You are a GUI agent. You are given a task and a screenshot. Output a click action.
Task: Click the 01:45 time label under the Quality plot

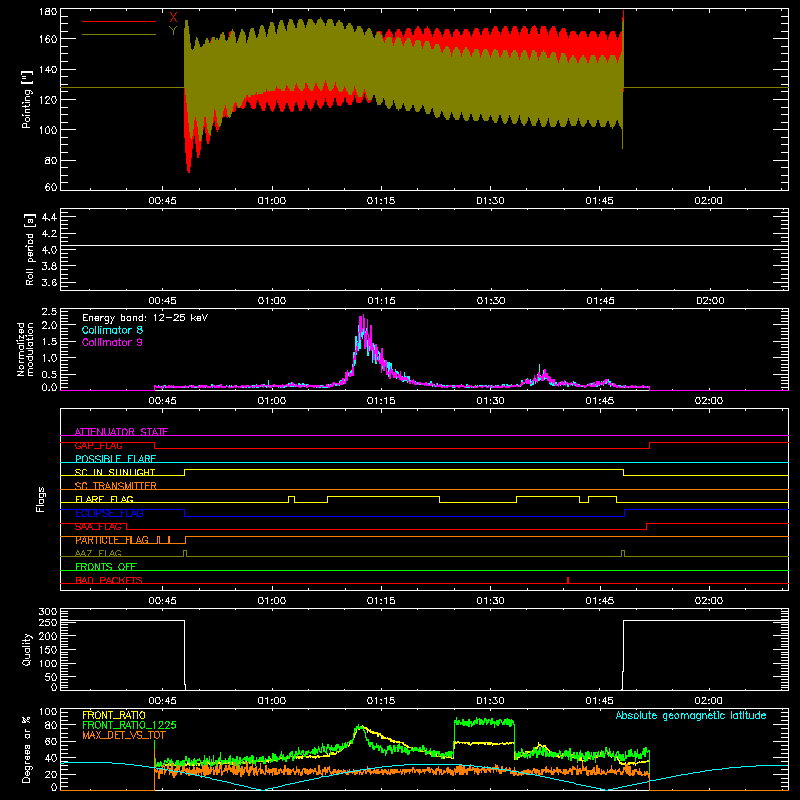pyautogui.click(x=599, y=701)
